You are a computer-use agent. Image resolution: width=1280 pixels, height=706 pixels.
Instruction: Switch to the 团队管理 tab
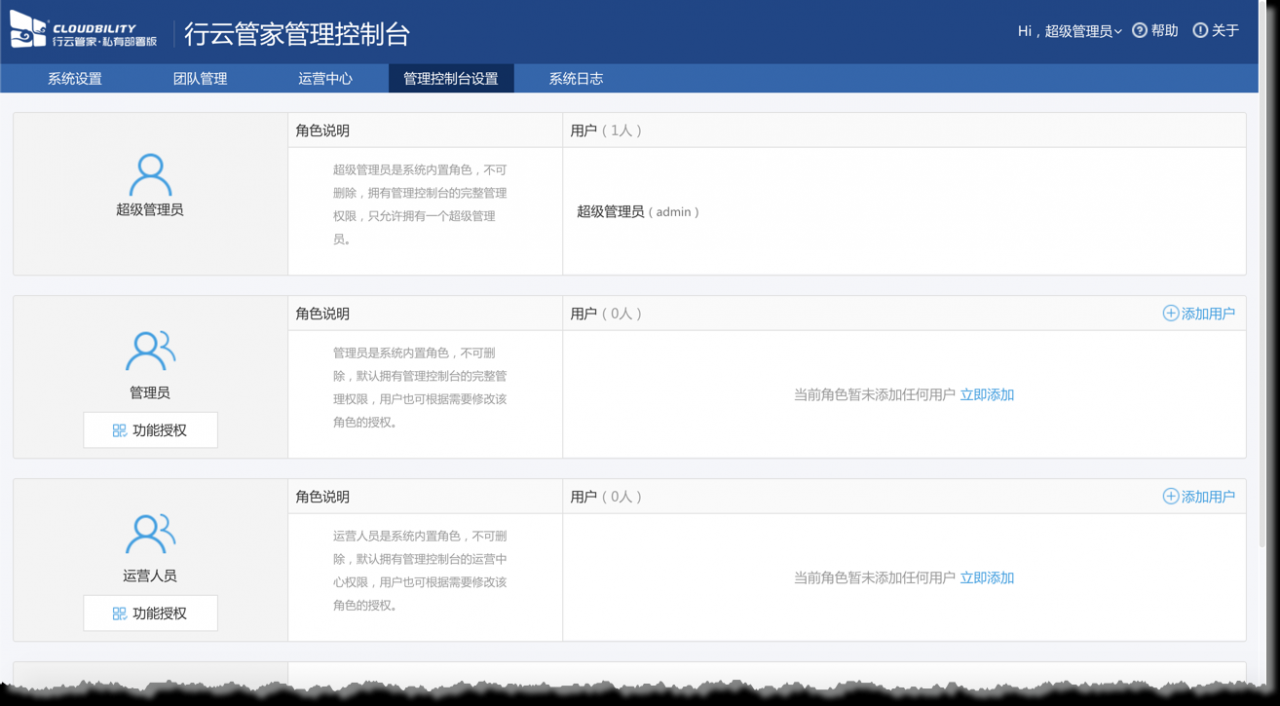(200, 79)
